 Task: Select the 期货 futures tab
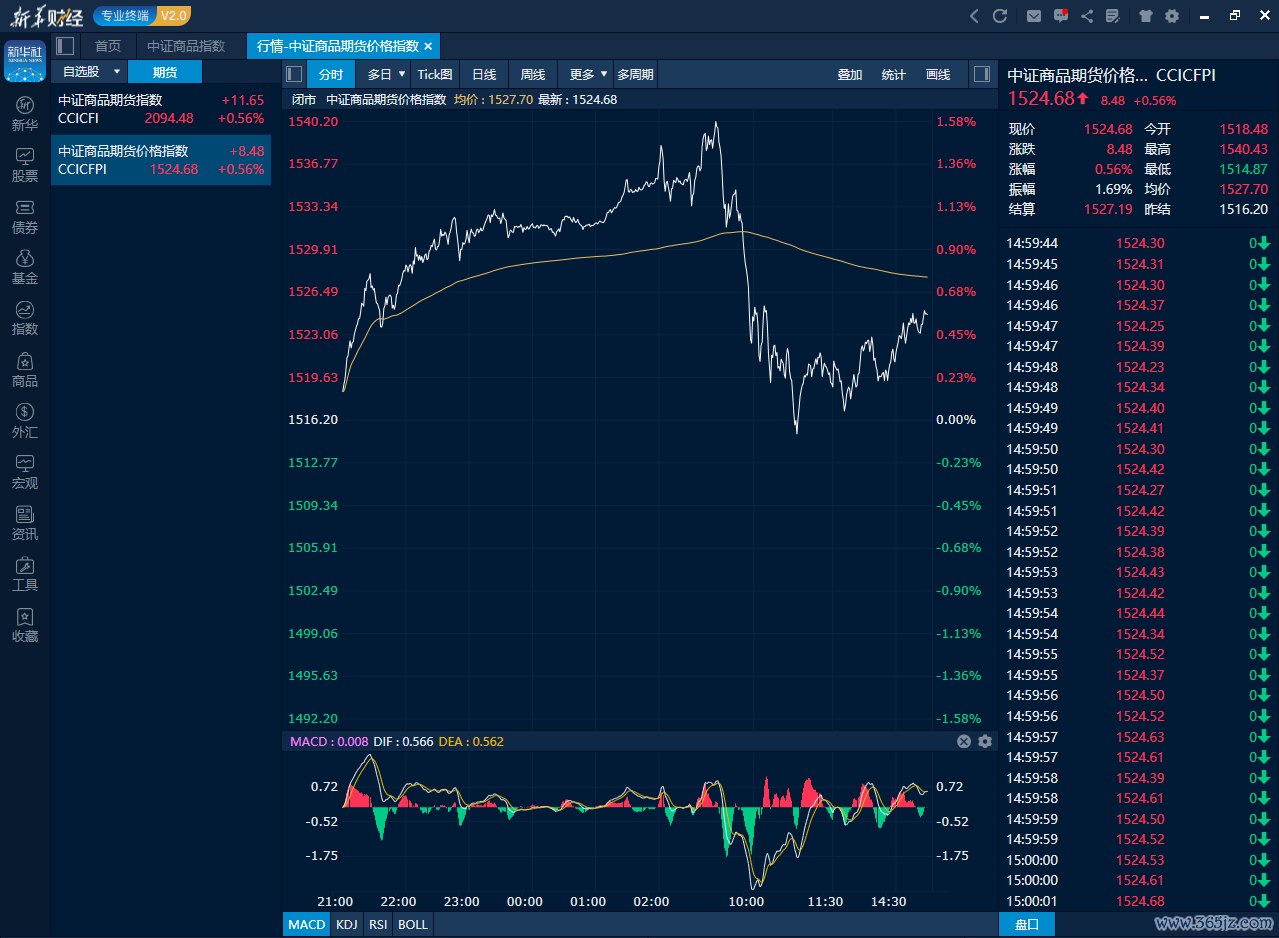click(165, 72)
